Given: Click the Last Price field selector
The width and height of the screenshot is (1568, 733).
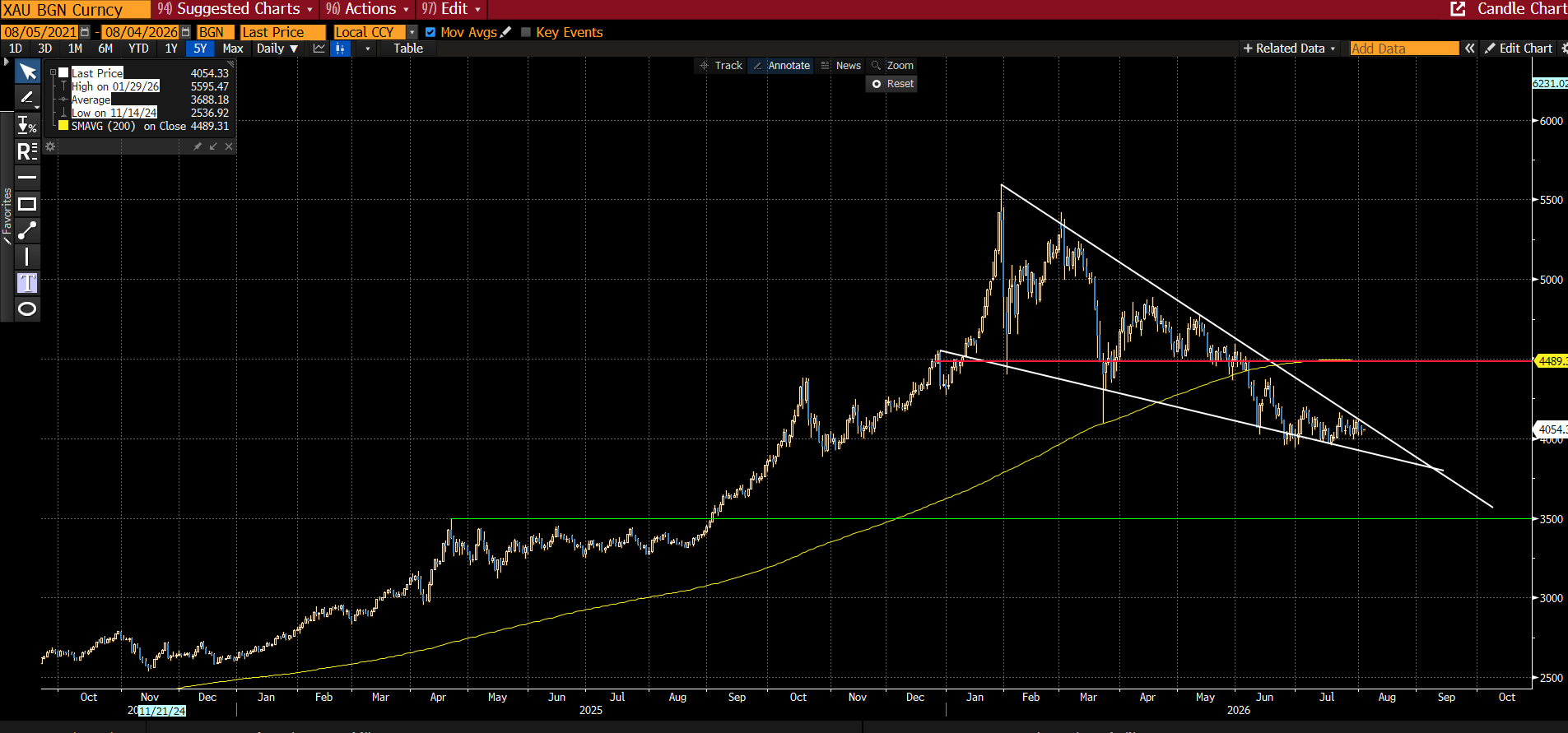Looking at the screenshot, I should [283, 32].
